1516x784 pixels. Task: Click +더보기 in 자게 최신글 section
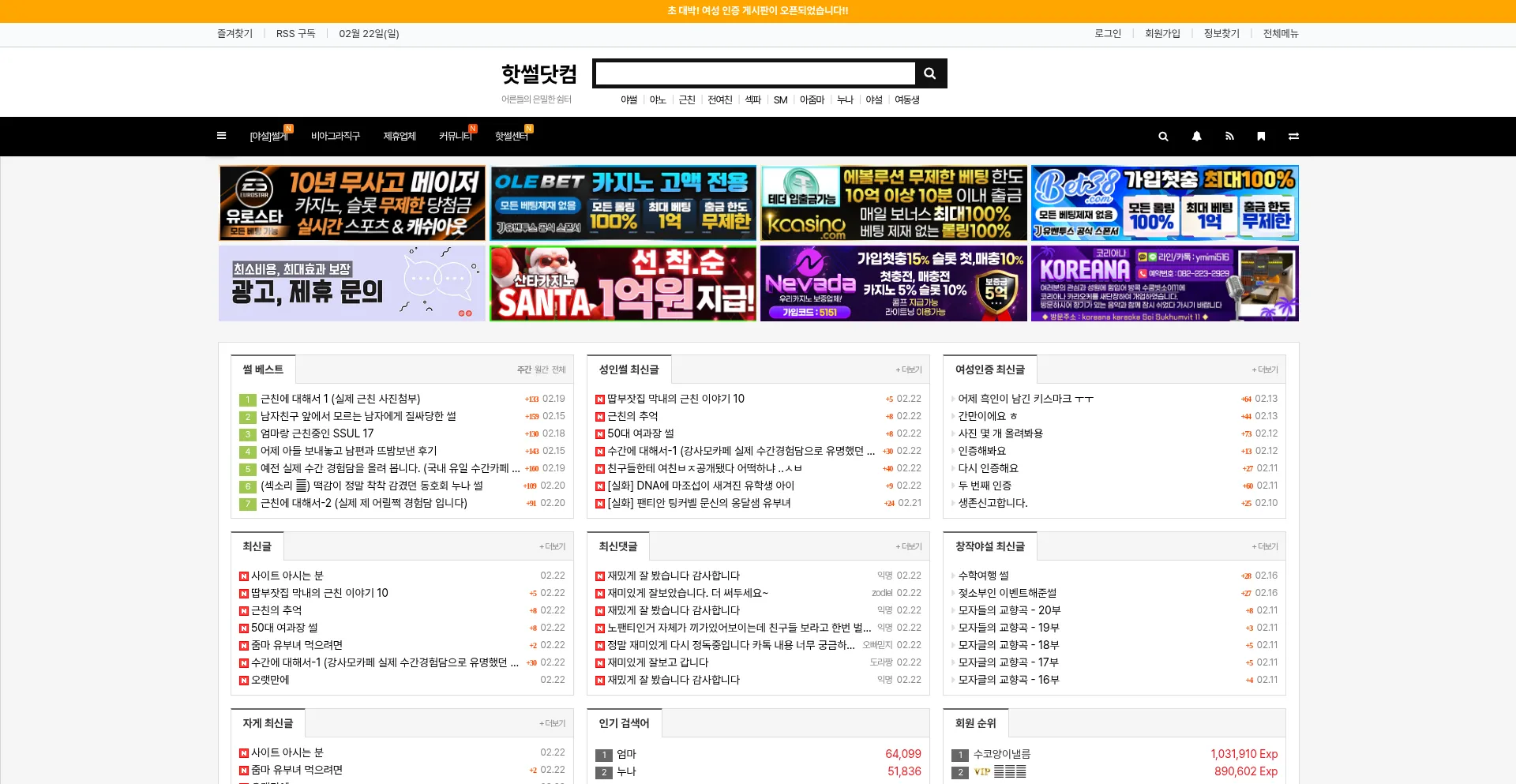pyautogui.click(x=553, y=724)
